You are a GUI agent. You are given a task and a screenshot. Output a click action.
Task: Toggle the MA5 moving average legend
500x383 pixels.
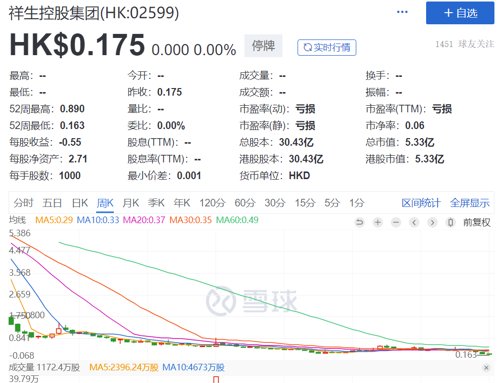pos(54,220)
